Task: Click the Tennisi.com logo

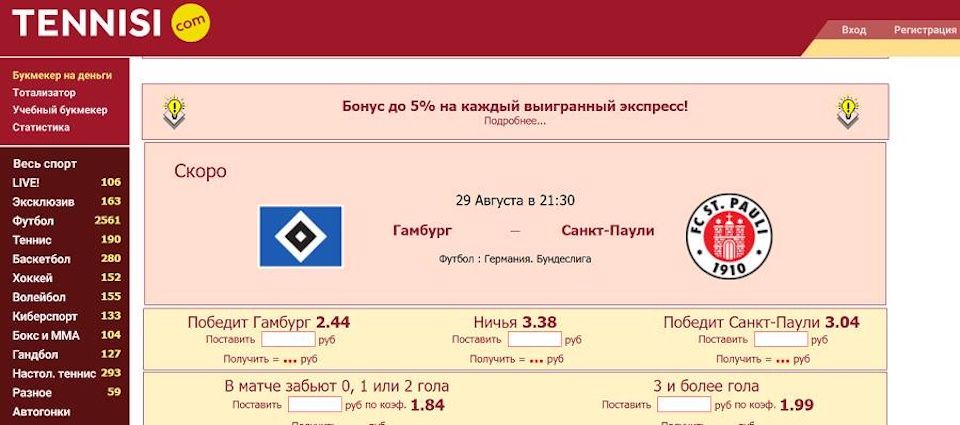Action: coord(110,23)
